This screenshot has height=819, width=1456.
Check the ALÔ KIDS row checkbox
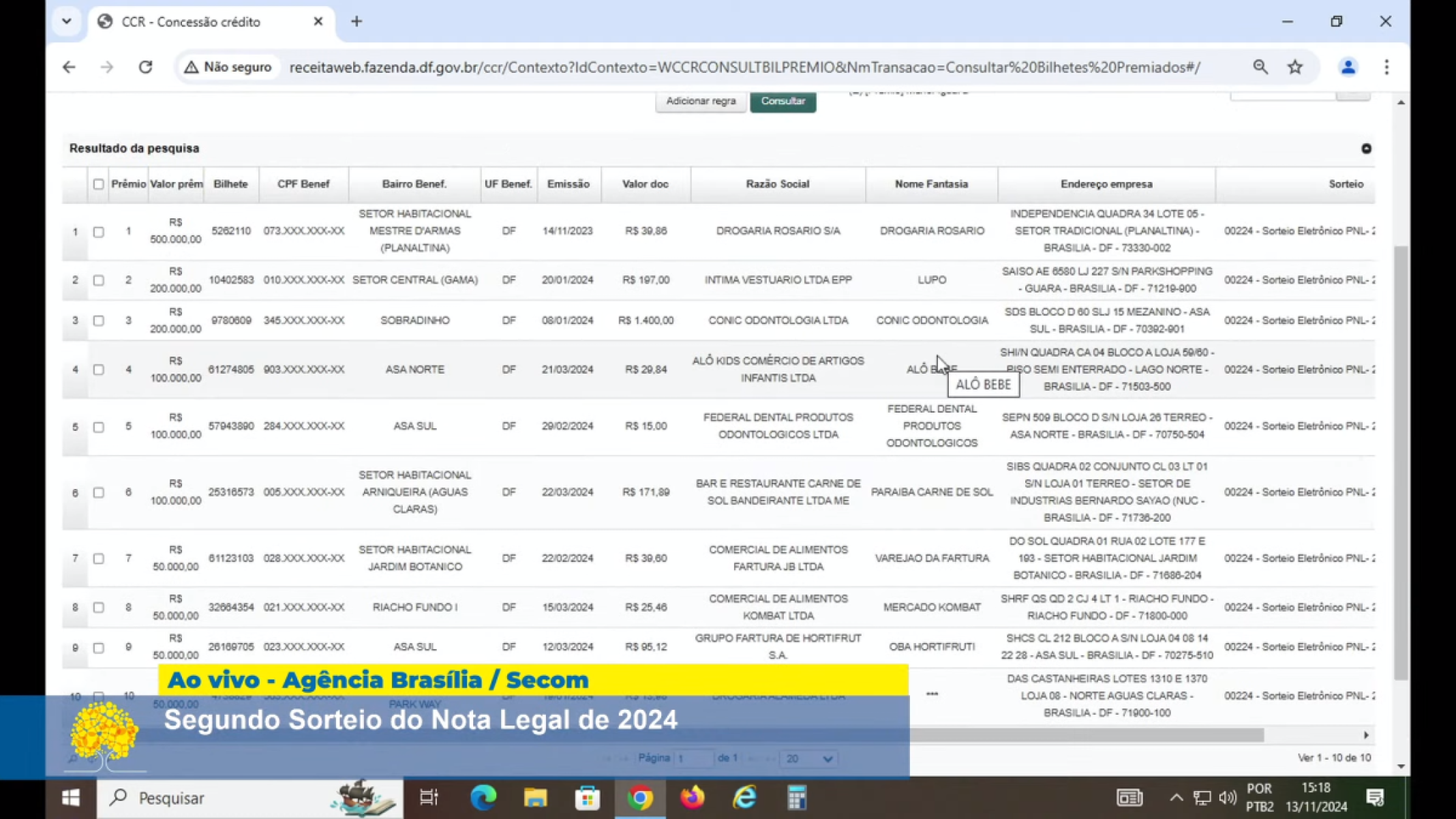coord(99,370)
